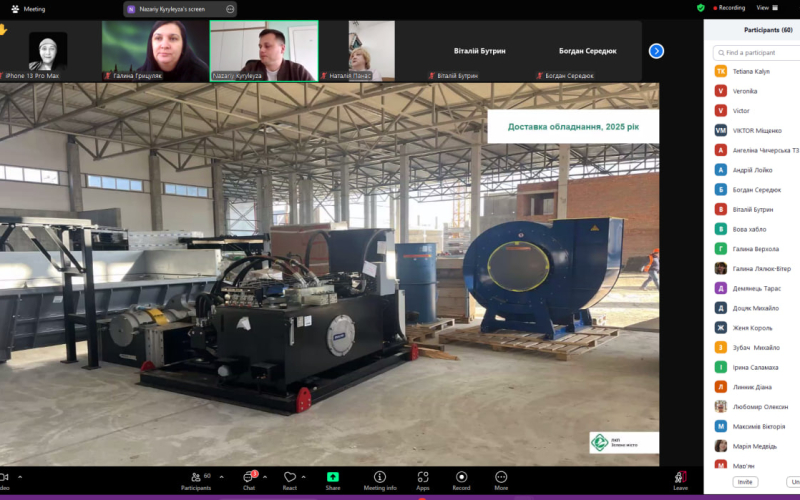Click Марія Медвідь's photo avatar
Viewport: 800px width, 500px height.
tap(720, 446)
